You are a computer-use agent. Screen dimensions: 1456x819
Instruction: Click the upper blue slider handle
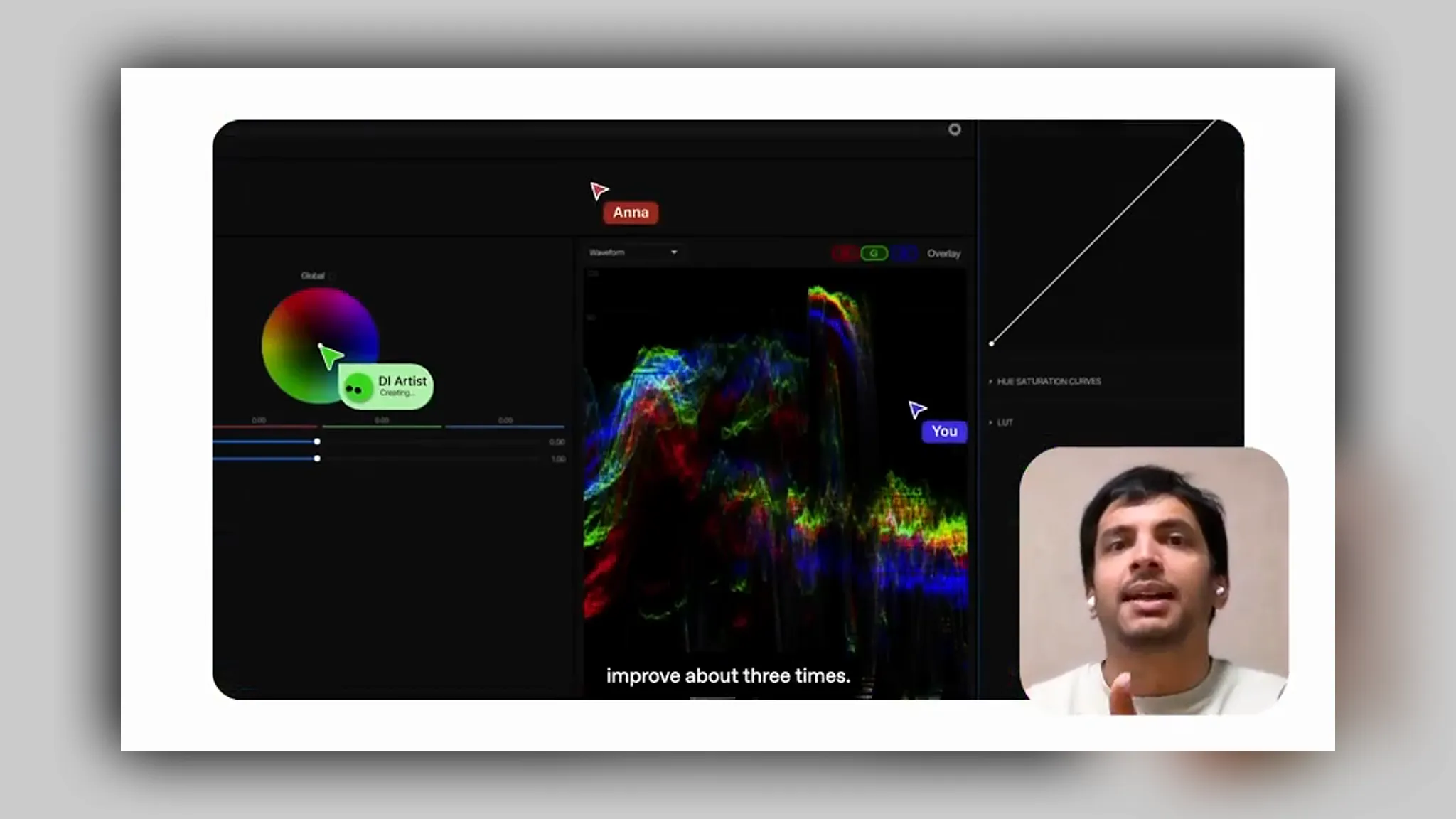tap(317, 441)
